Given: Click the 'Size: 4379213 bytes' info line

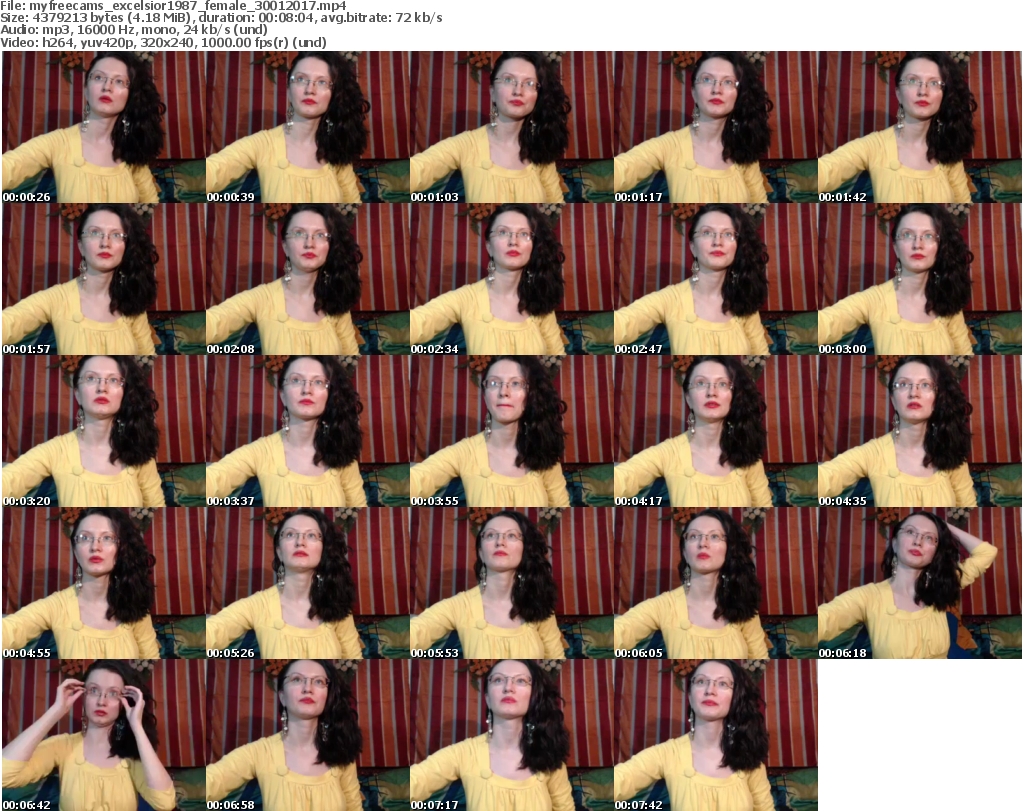Looking at the screenshot, I should point(221,18).
